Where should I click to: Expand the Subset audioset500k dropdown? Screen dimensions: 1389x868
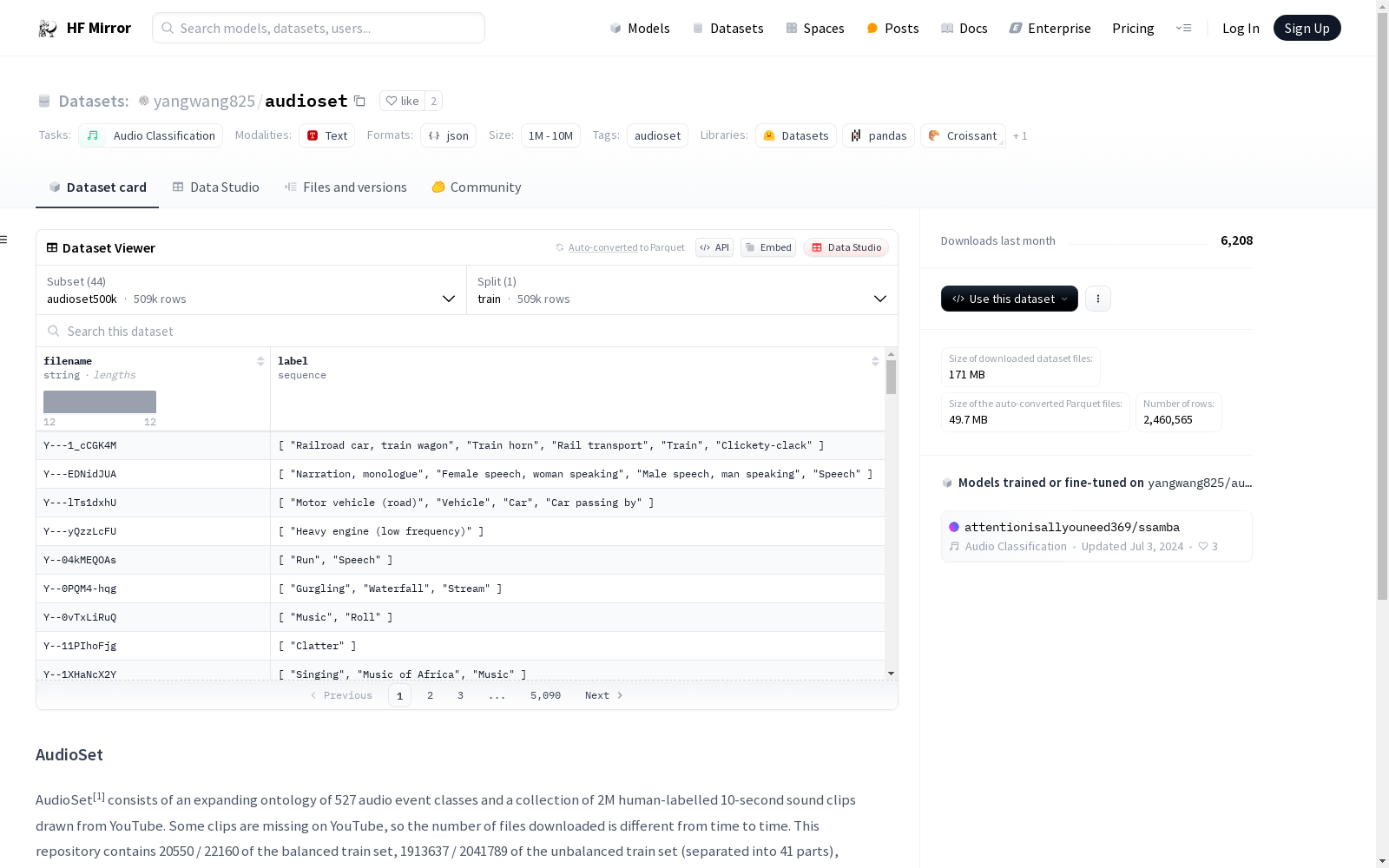251,290
